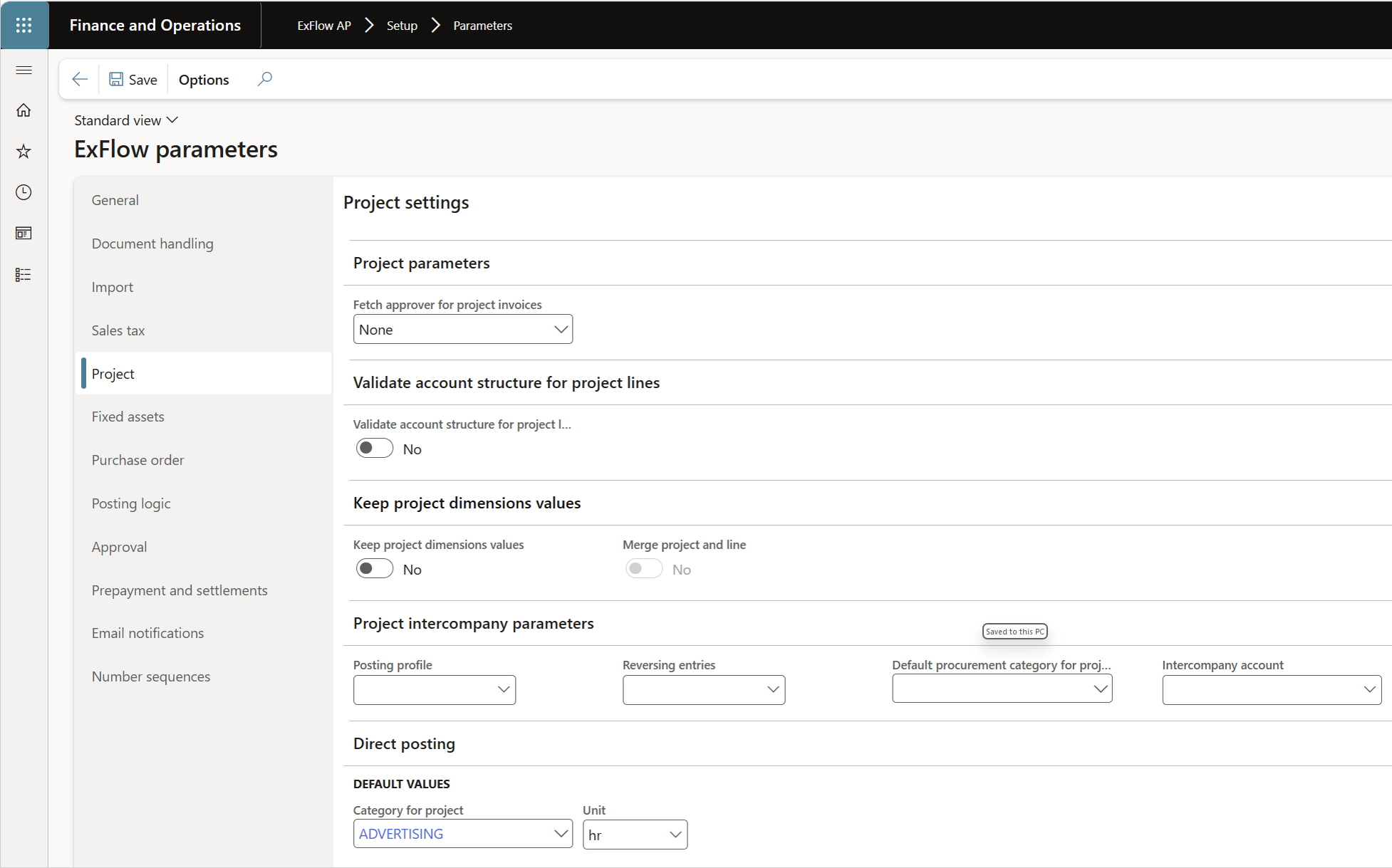Viewport: 1392px width, 868px height.
Task: Toggle Merge project and line switch
Action: [x=644, y=569]
